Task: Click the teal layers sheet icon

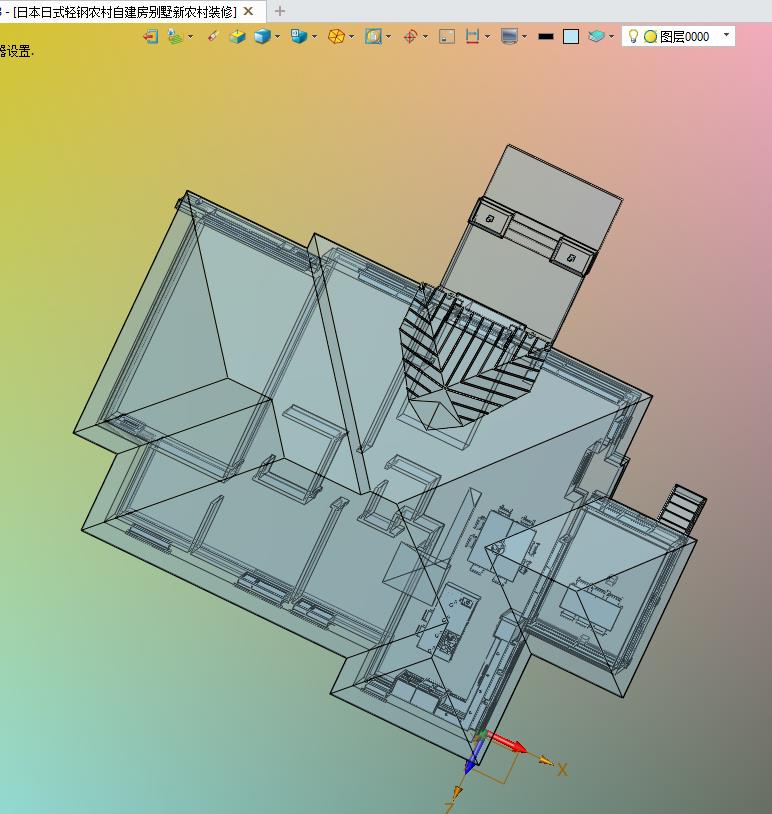Action: point(597,36)
